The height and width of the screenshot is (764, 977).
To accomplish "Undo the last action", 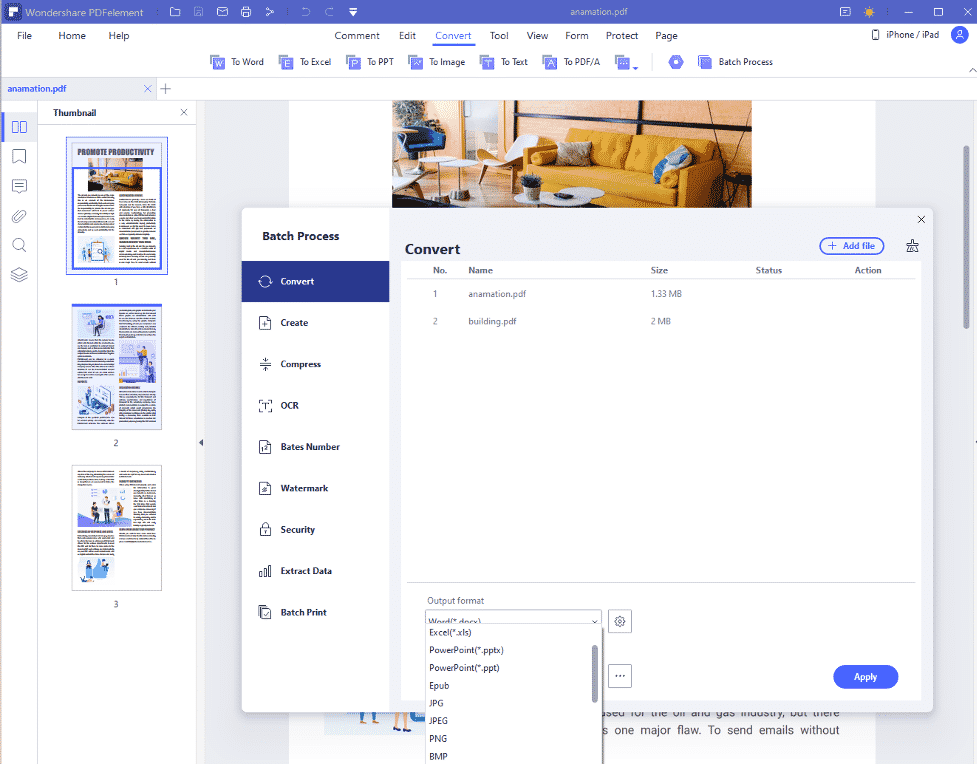I will pos(305,12).
